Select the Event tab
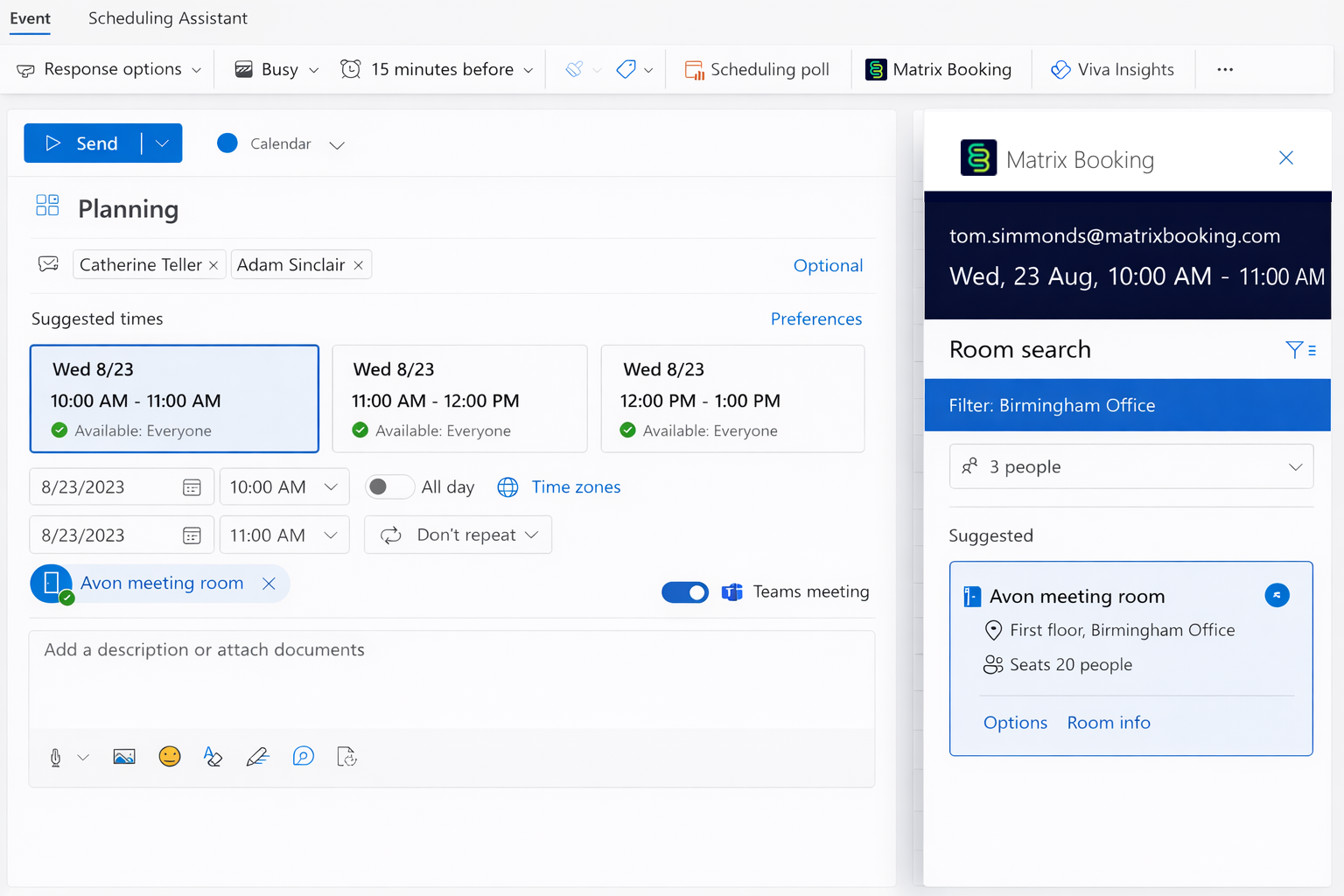 point(30,18)
